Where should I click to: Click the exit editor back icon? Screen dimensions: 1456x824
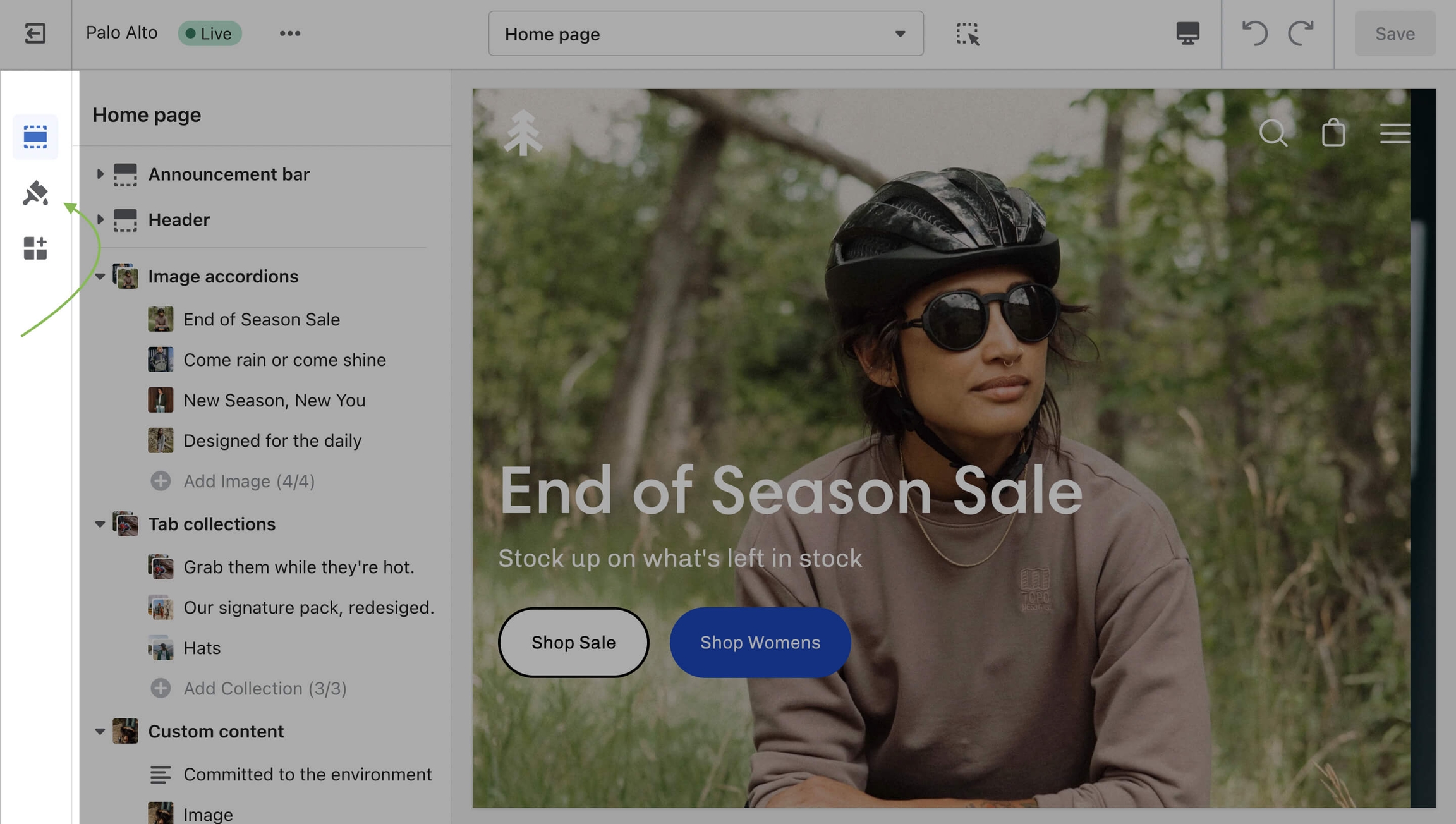(35, 33)
